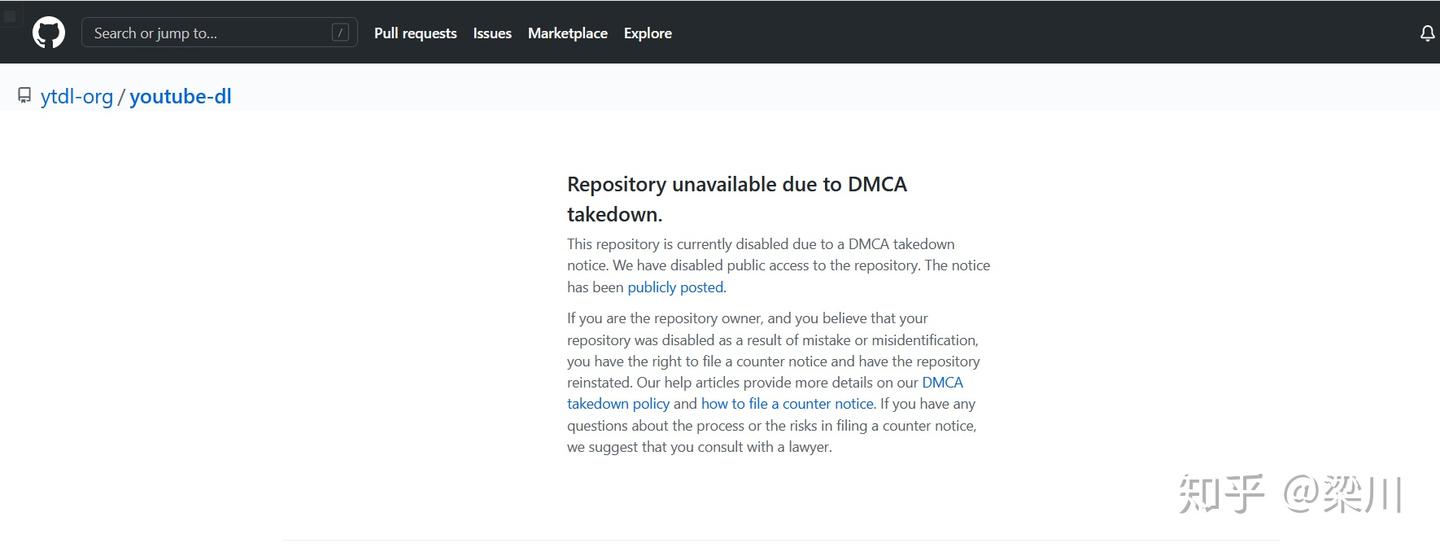Click the slash between ytdl-org and youtube-dl
The image size is (1440, 552).
(x=121, y=97)
